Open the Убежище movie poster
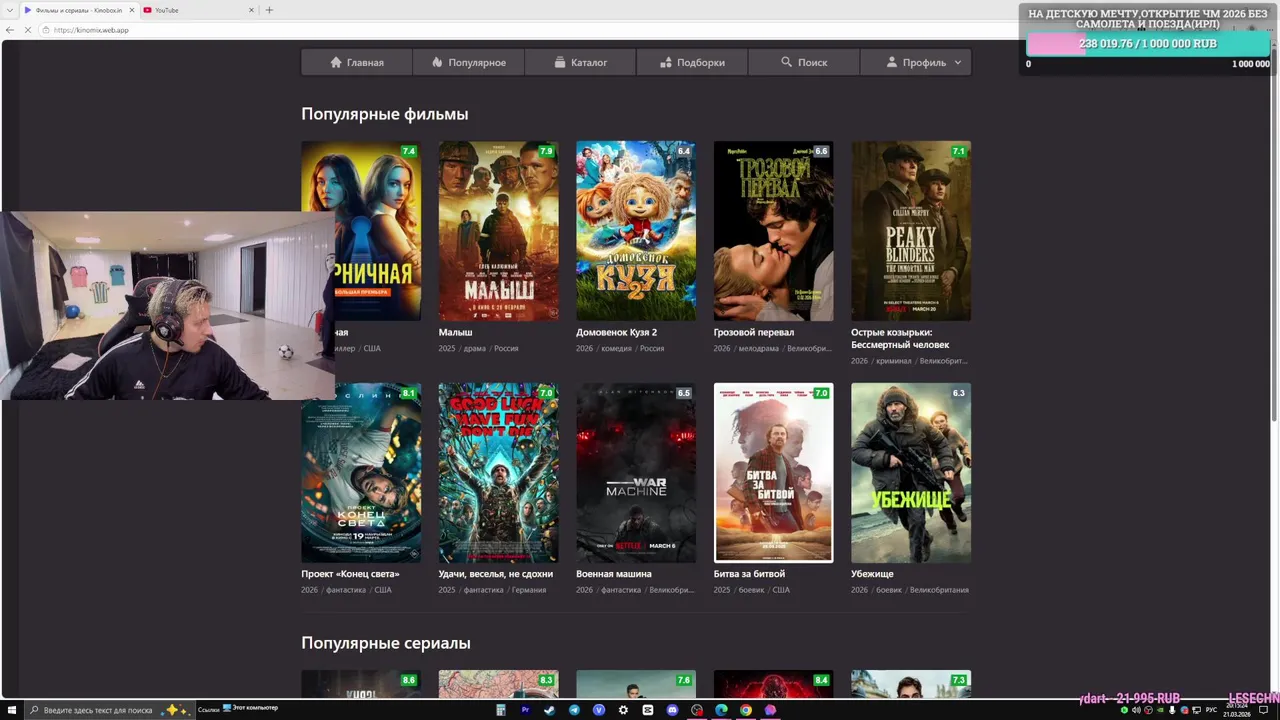Screen dimensions: 1280x720 tap(911, 473)
